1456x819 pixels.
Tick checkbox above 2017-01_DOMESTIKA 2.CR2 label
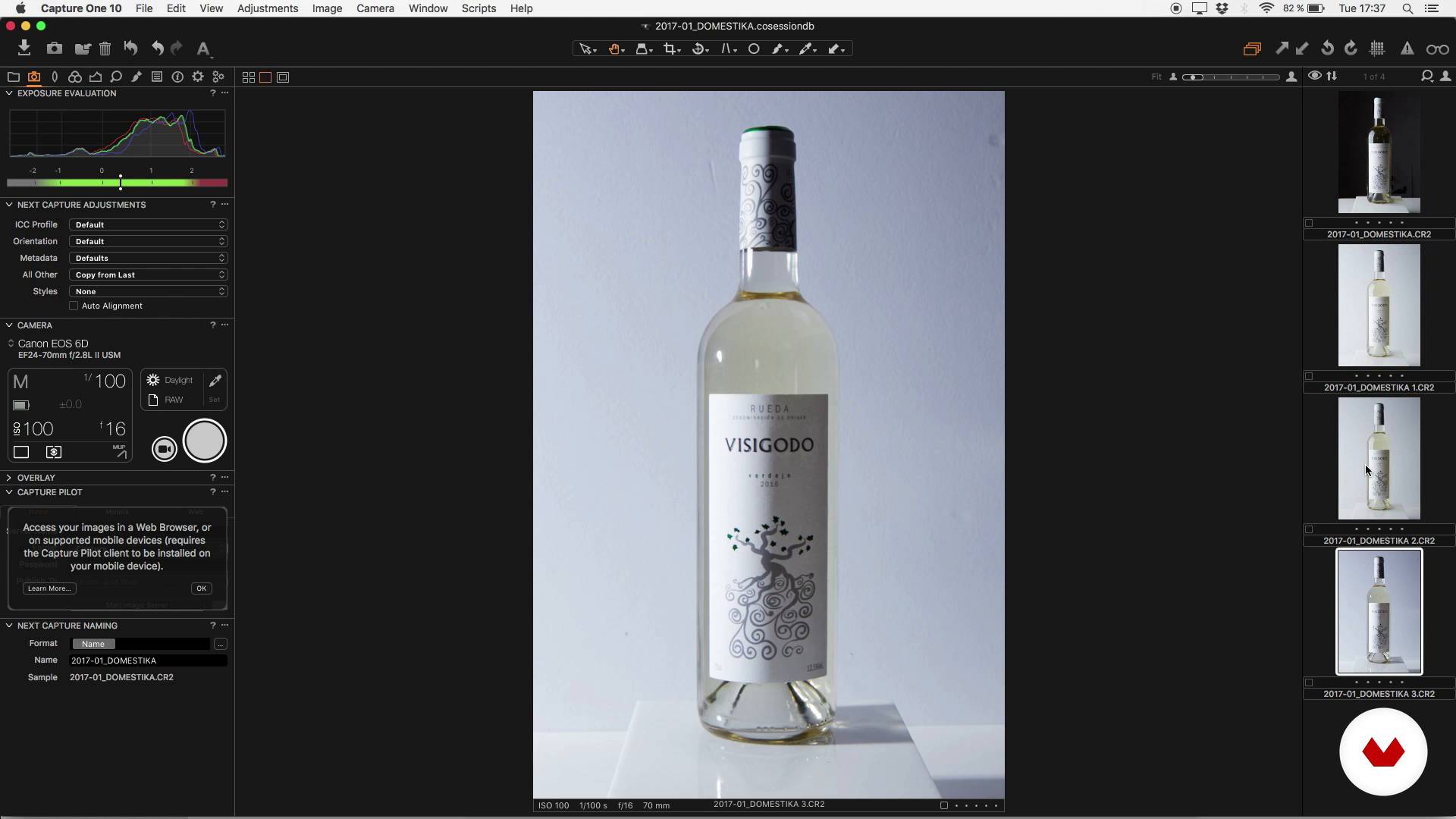[1309, 529]
